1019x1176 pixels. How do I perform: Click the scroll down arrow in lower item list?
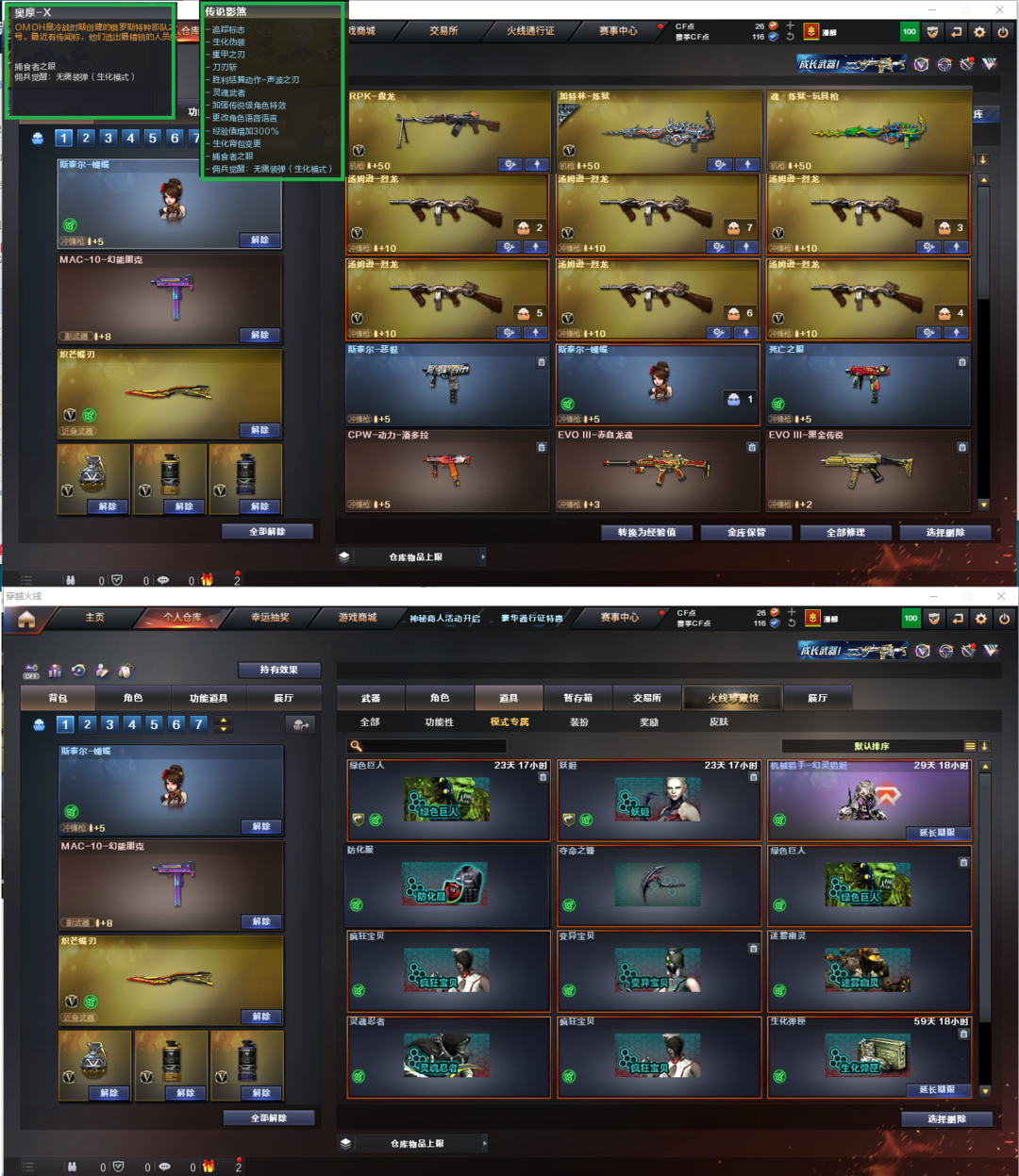pyautogui.click(x=985, y=1091)
